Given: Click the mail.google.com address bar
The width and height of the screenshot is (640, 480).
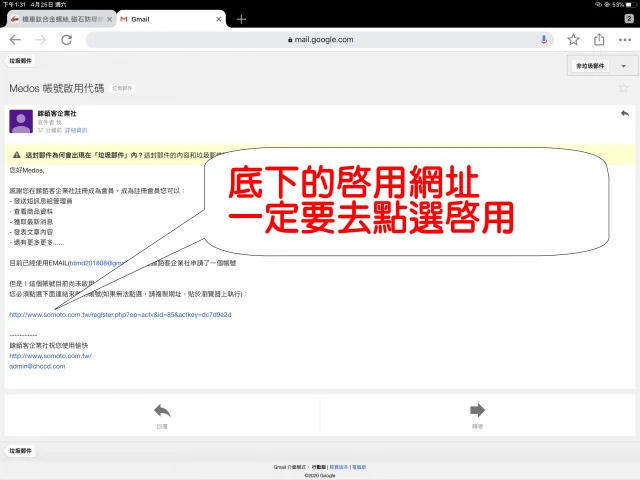Looking at the screenshot, I should pos(320,40).
